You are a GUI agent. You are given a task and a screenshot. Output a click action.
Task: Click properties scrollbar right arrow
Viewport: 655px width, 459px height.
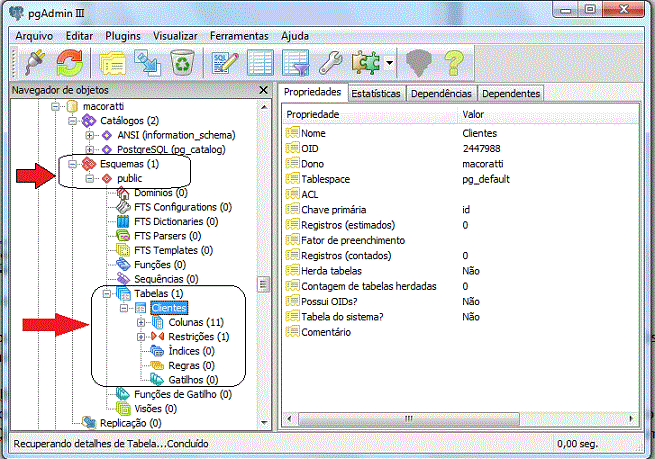[x=631, y=418]
